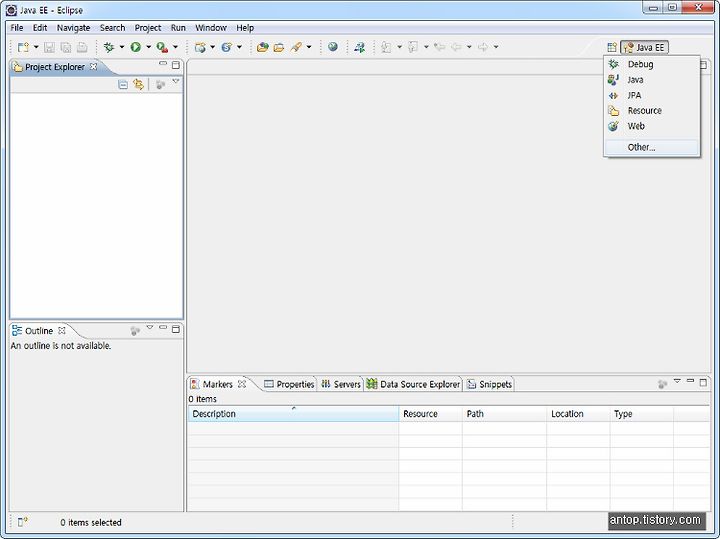
Task: Expand the New Servlet dropdown arrow
Action: [239, 47]
